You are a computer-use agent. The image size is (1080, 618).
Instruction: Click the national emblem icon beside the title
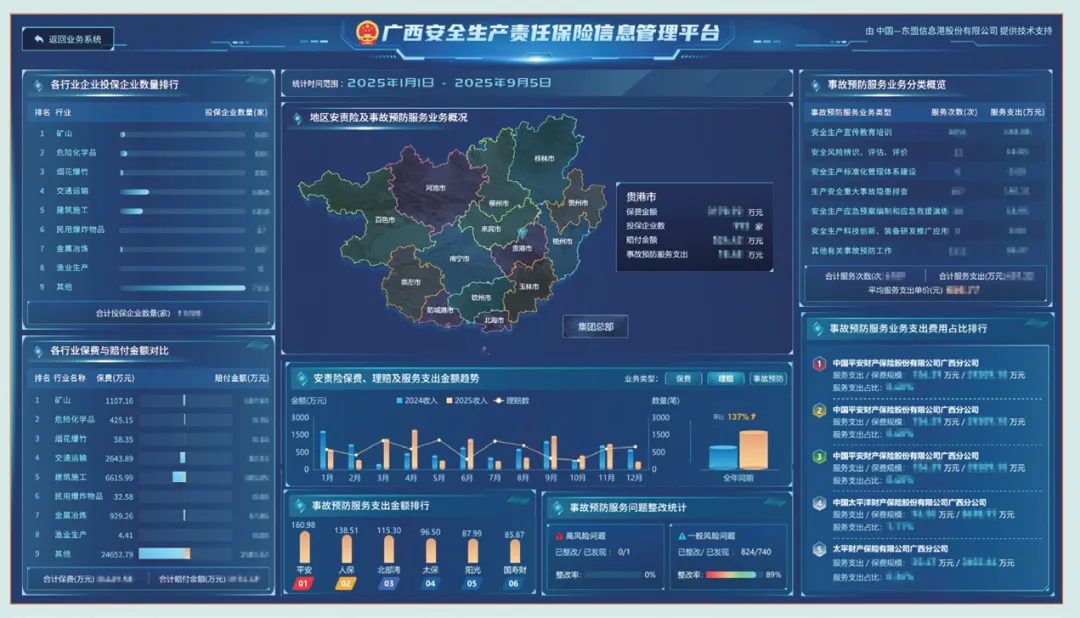click(x=367, y=32)
